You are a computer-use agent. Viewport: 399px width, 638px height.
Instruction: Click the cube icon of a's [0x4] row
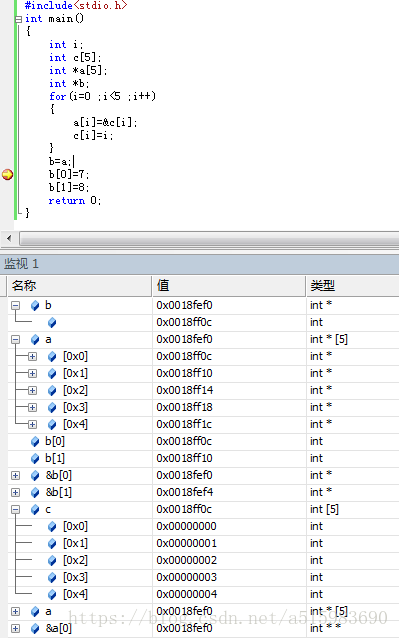pyautogui.click(x=52, y=424)
